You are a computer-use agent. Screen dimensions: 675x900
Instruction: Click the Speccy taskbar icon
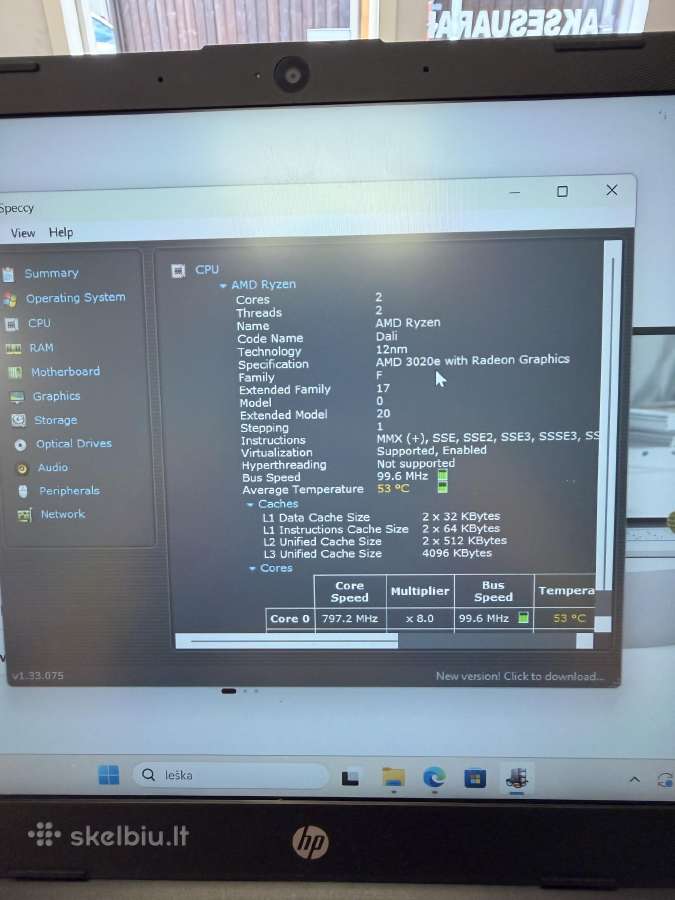[517, 778]
